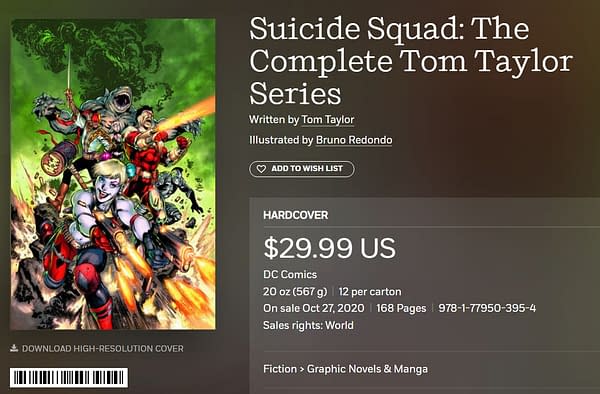Screen dimensions: 600x394
Task: Click the ISBN 978-1-77950-395-4
Action: [487, 308]
